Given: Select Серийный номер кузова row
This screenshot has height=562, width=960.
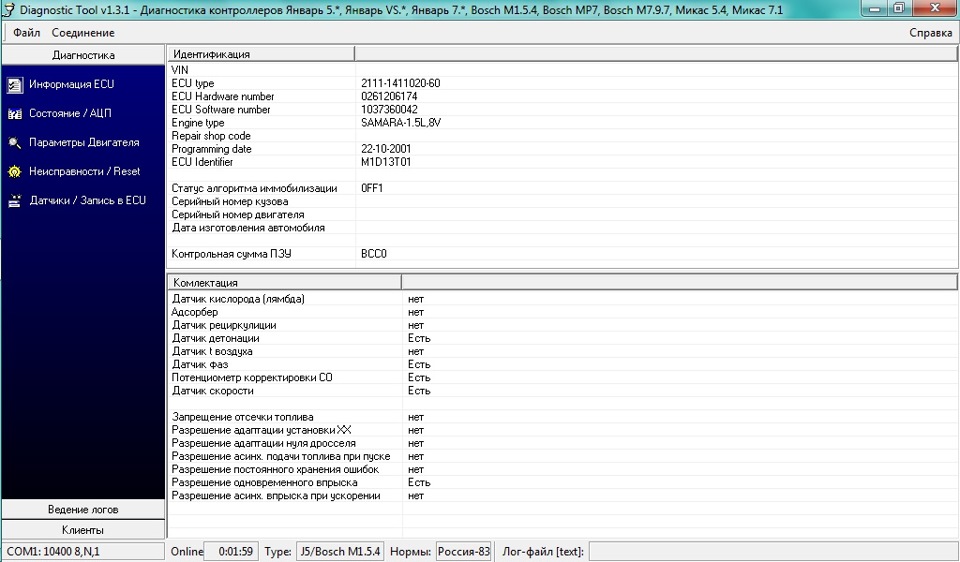Looking at the screenshot, I should click(x=562, y=201).
